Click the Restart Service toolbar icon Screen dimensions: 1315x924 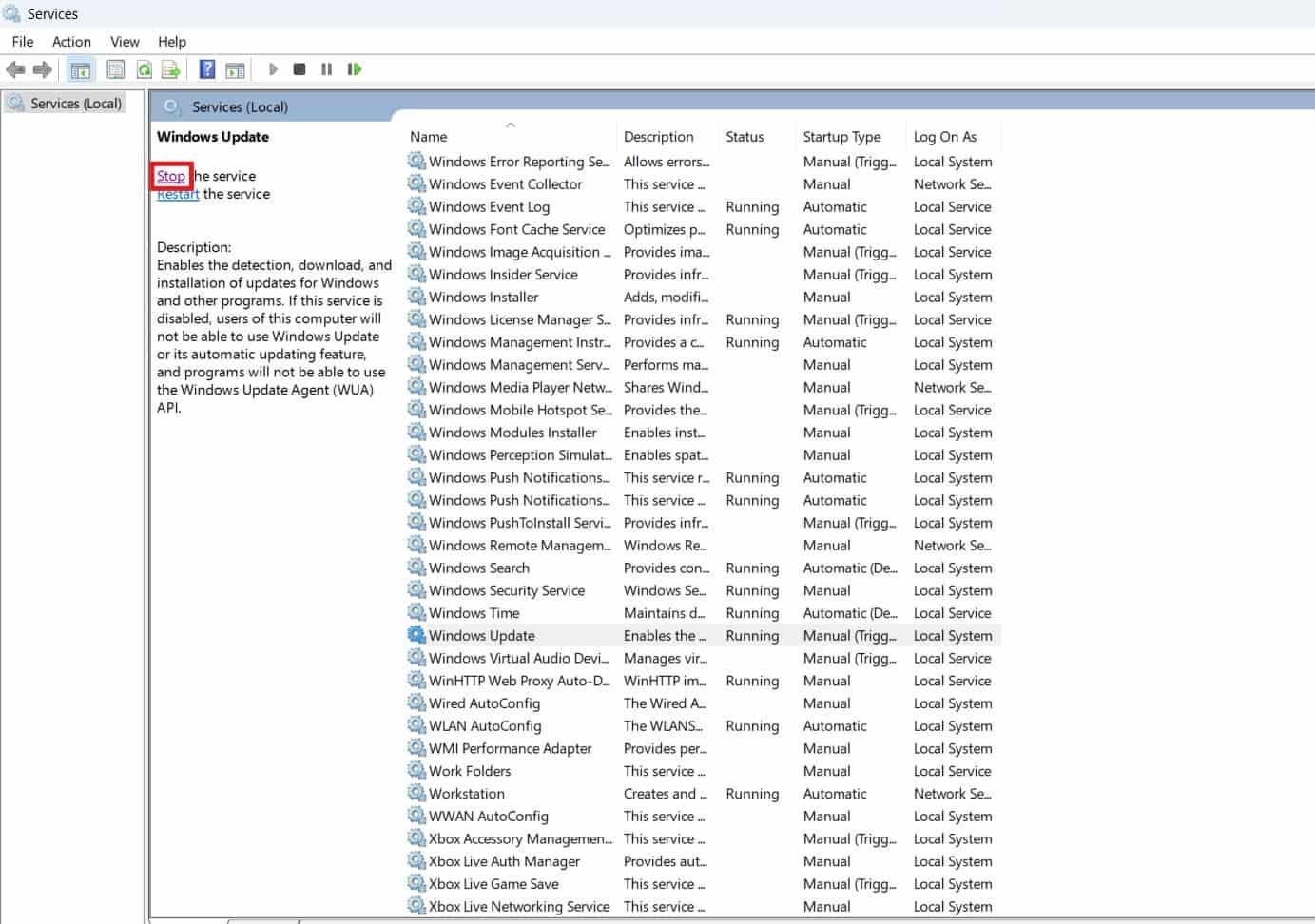click(x=355, y=69)
